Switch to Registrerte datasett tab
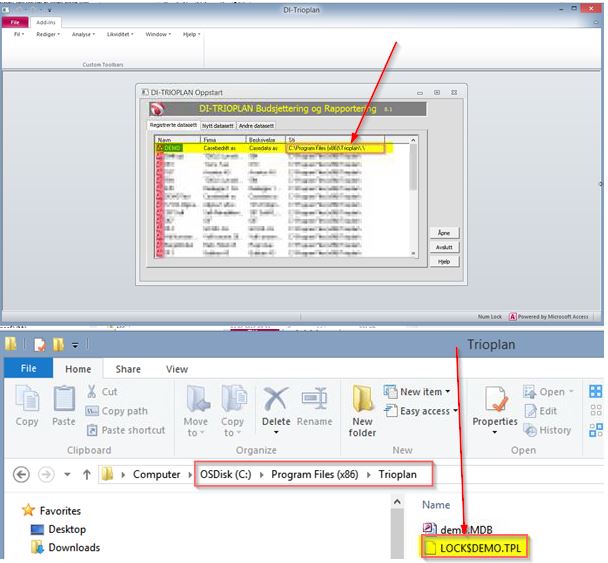 point(173,125)
